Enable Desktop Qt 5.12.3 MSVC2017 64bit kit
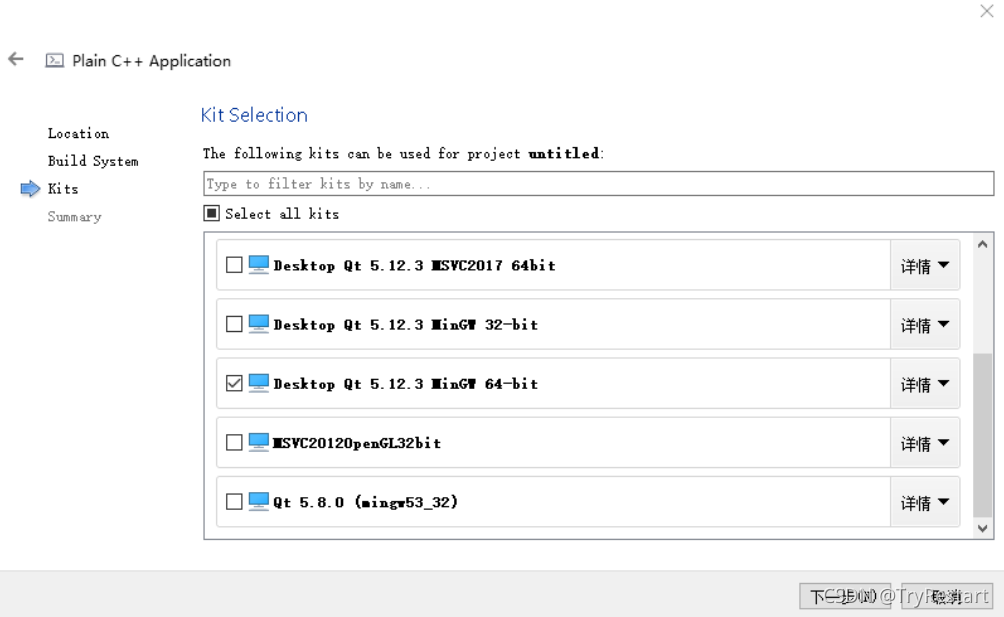Image resolution: width=1004 pixels, height=617 pixels. coord(234,265)
